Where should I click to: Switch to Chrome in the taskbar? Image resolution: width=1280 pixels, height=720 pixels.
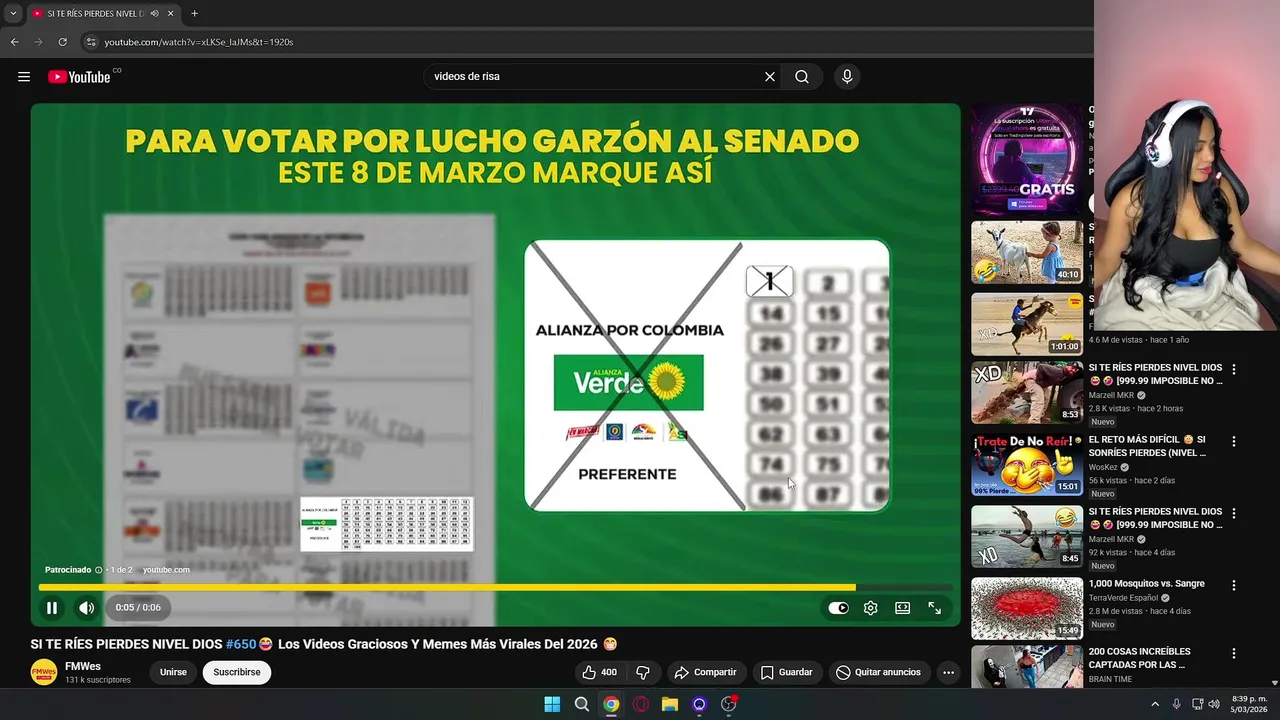[611, 704]
